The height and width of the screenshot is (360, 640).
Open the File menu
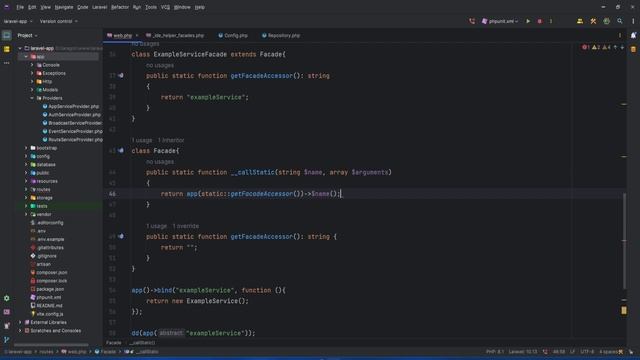20,7
